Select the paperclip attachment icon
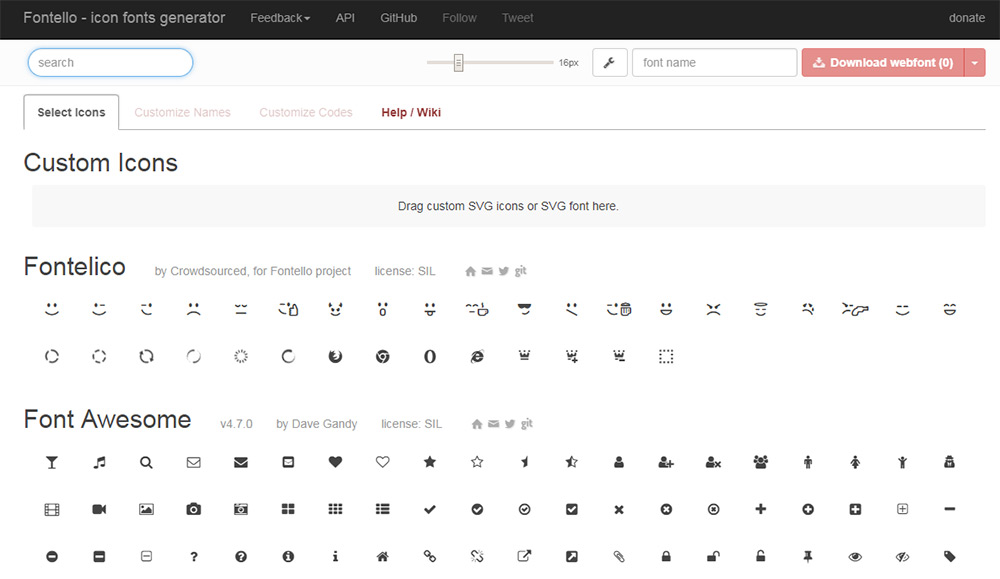This screenshot has width=1000, height=579. pos(619,556)
